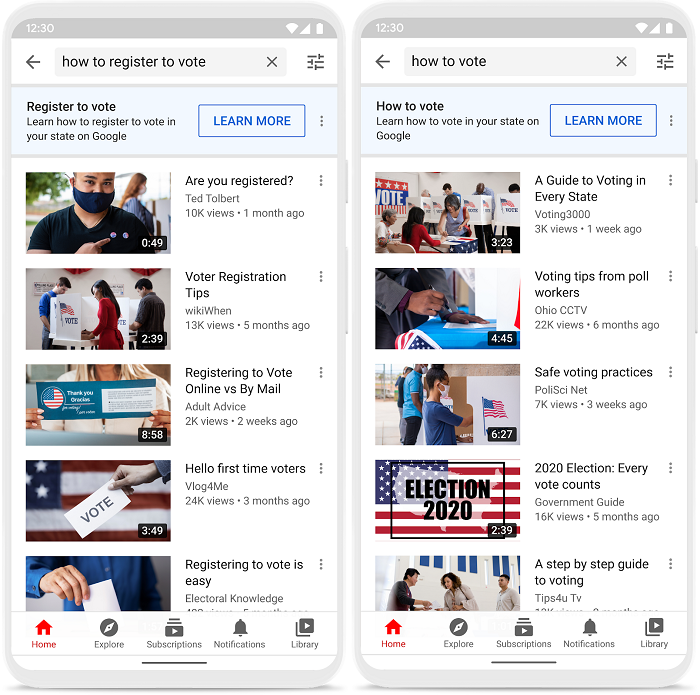Click channel name 'Electoral Knowledge'
Screen dimensions: 700x695
[234, 598]
